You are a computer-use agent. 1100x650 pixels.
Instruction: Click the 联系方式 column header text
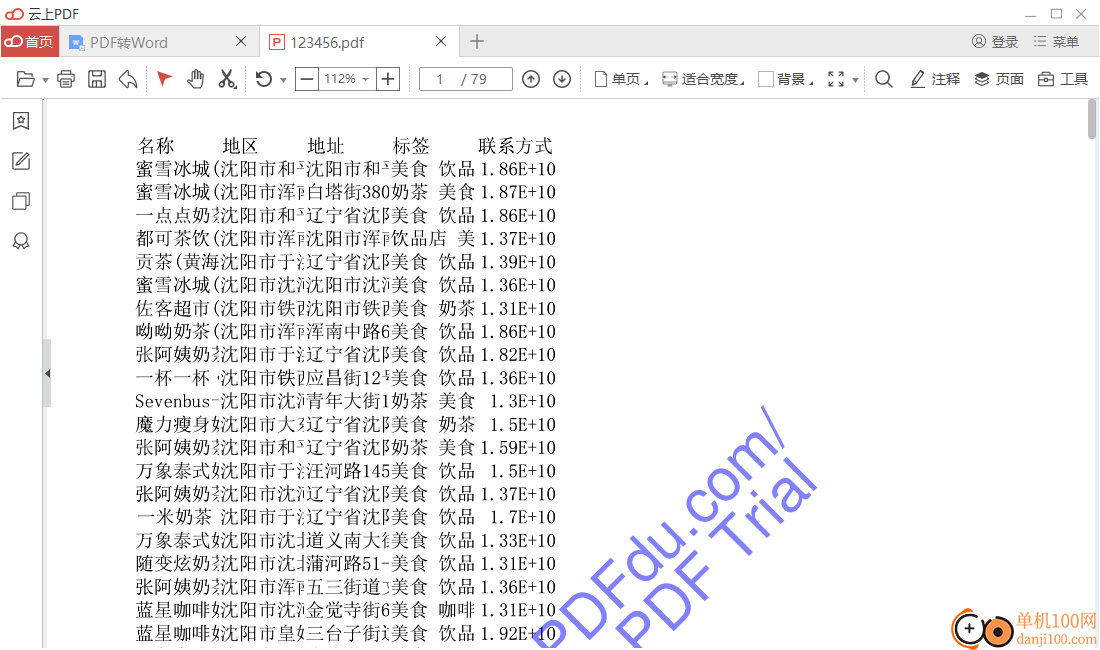coord(516,146)
